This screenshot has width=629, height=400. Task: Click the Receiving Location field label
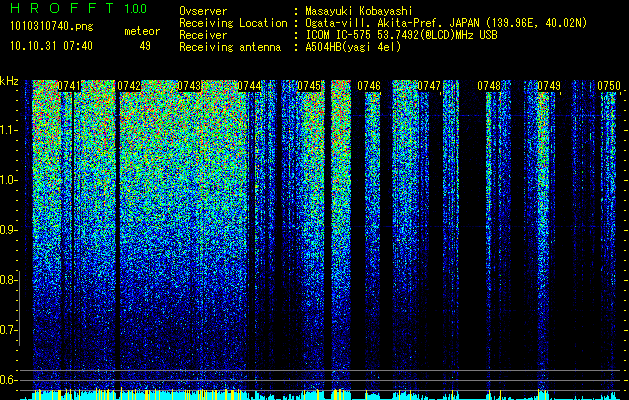coord(233,23)
